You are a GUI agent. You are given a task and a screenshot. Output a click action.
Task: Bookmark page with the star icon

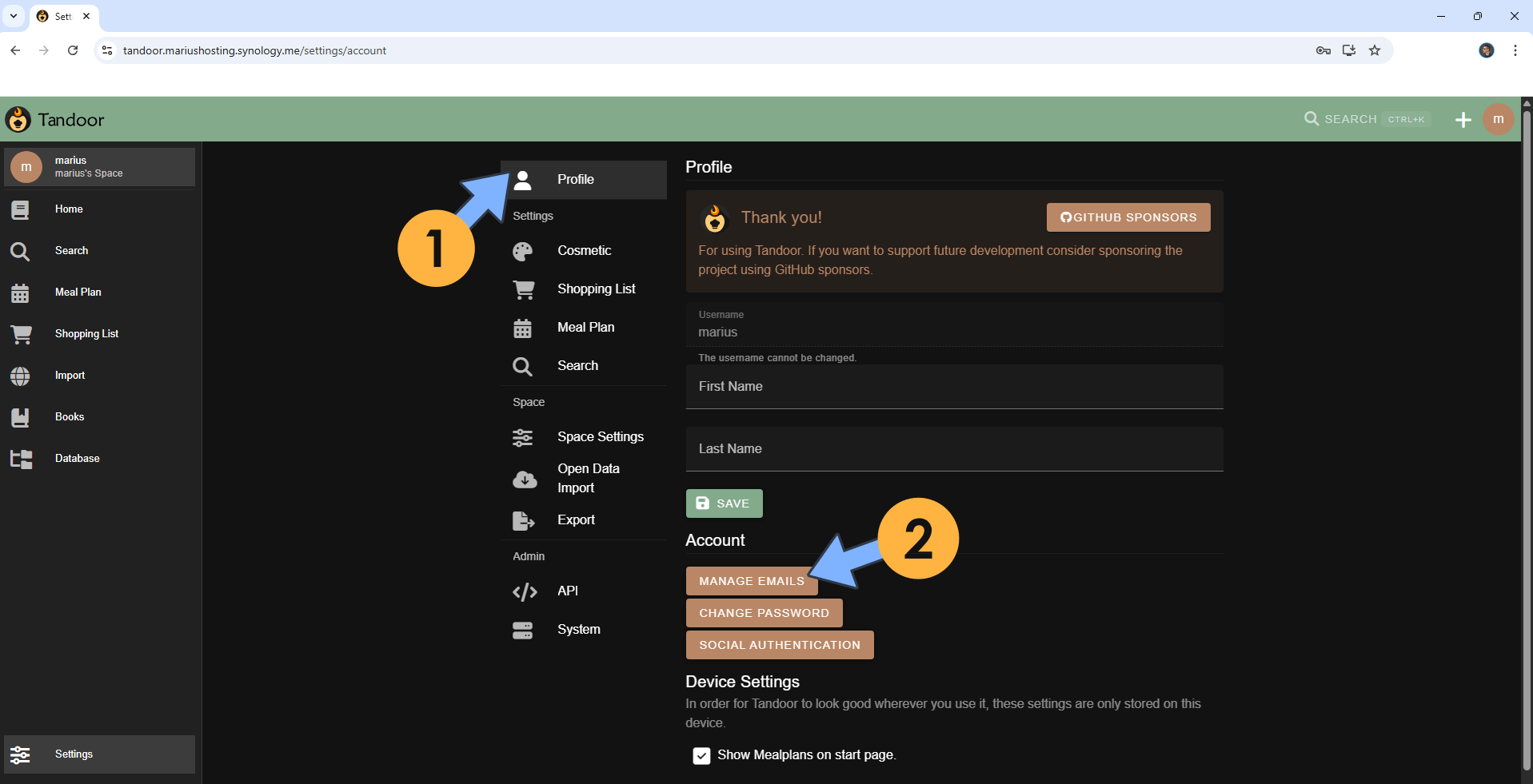pos(1375,50)
